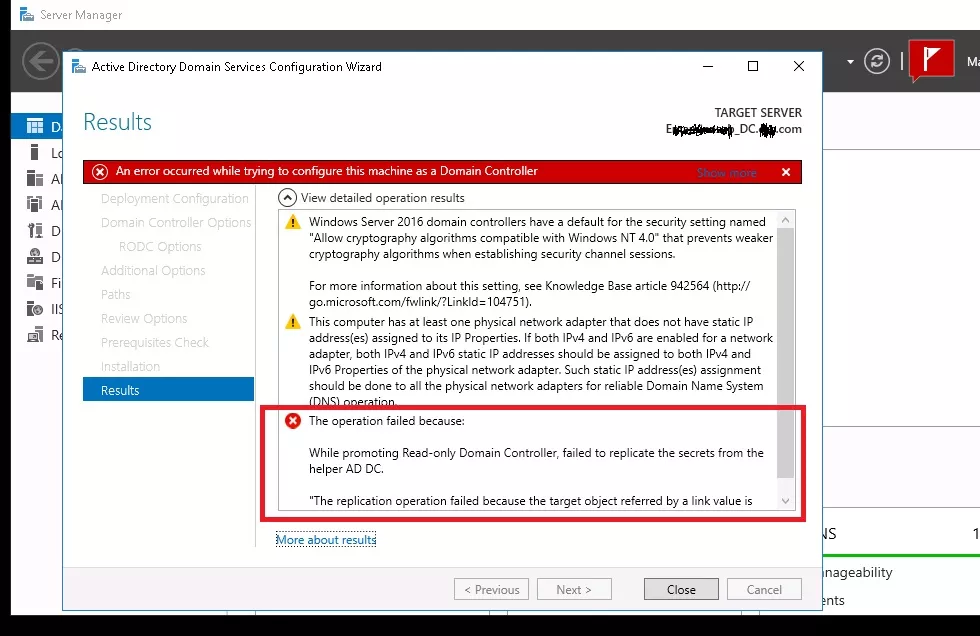The width and height of the screenshot is (980, 636).
Task: Click the results vertical scrollbar thumb
Action: coord(786,353)
